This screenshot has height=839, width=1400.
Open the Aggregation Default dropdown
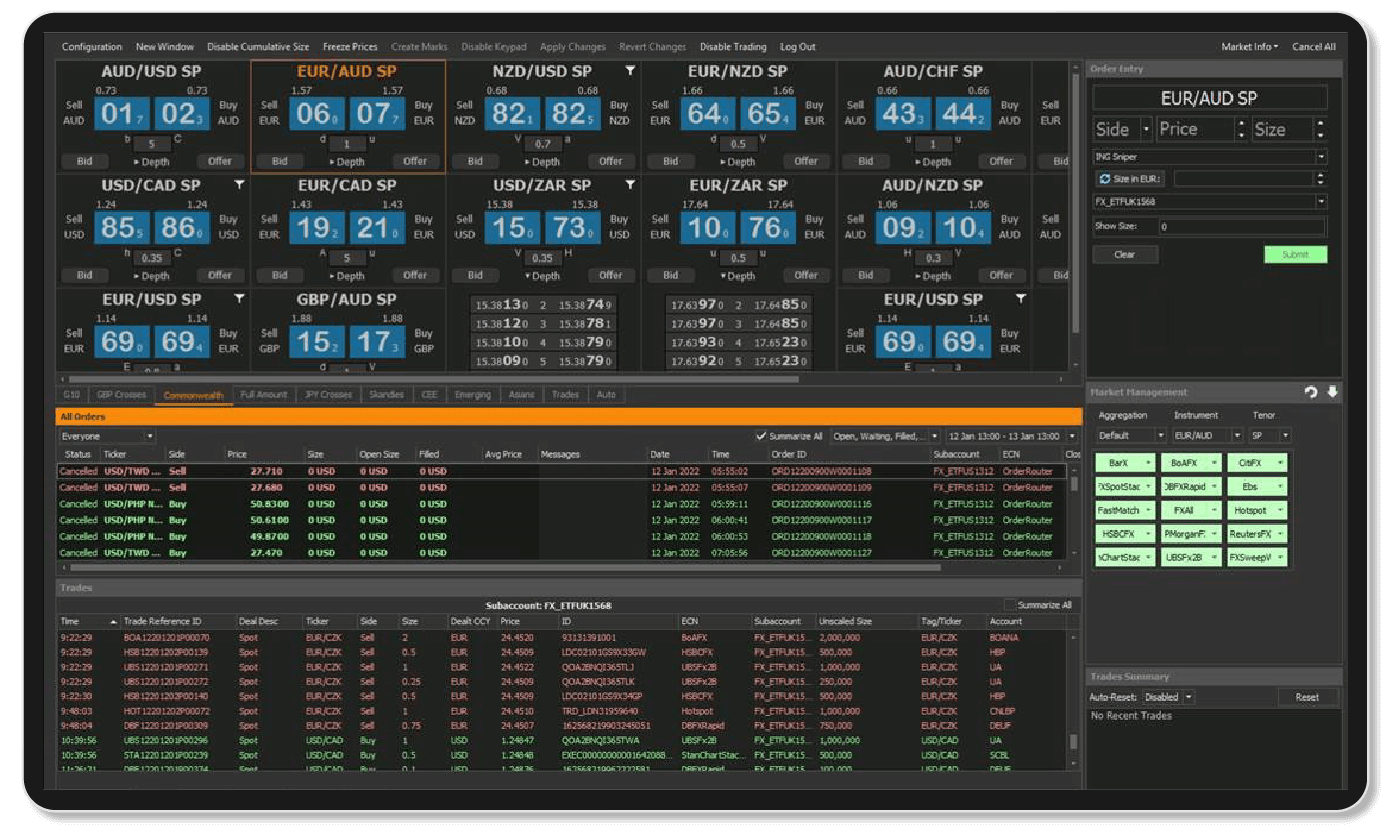tap(1131, 436)
